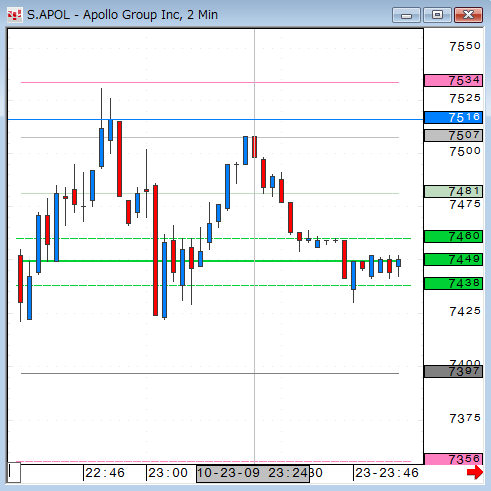
Task: Click the green 7460 price label
Action: (453, 236)
